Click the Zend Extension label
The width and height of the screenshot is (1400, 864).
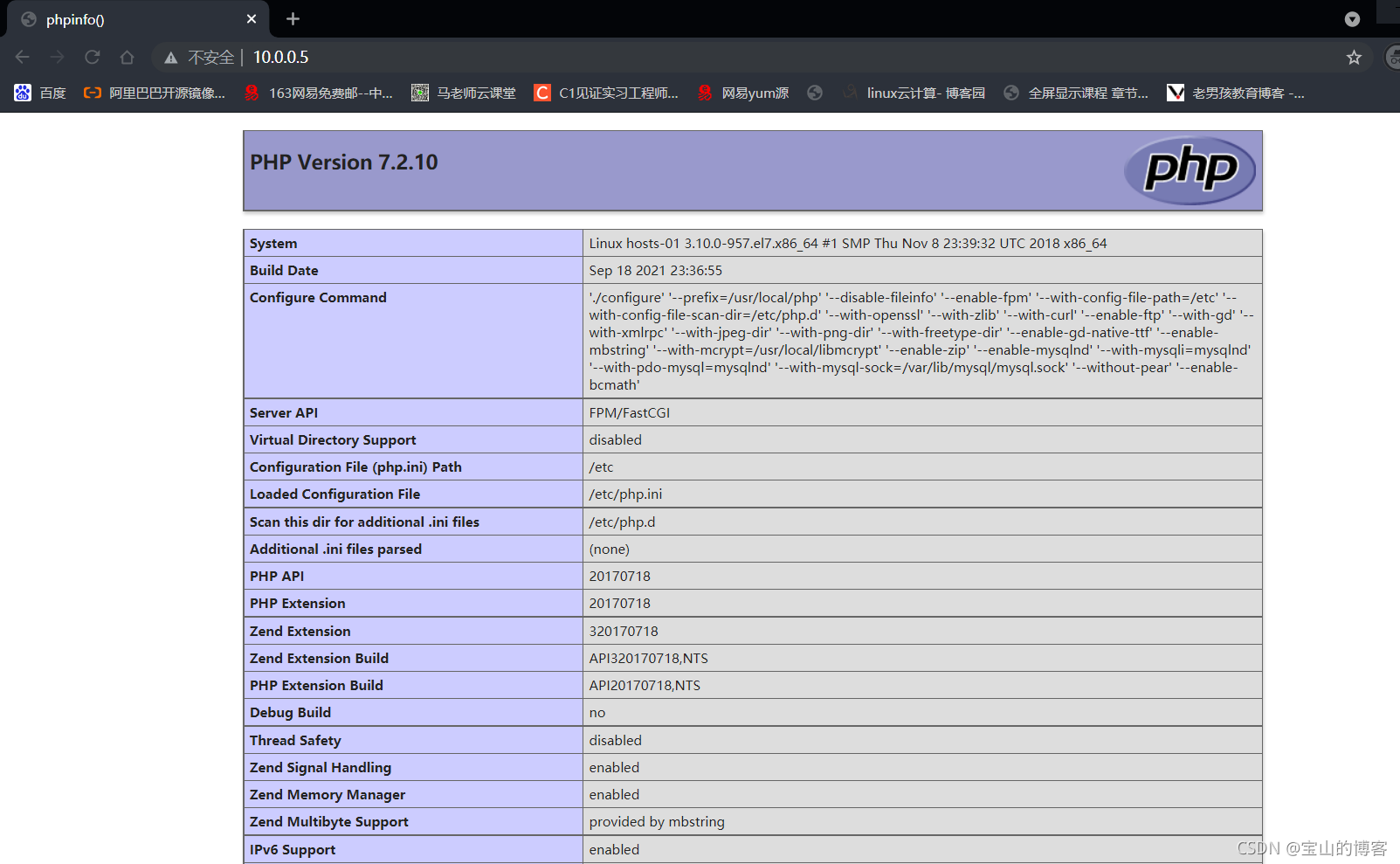coord(300,632)
